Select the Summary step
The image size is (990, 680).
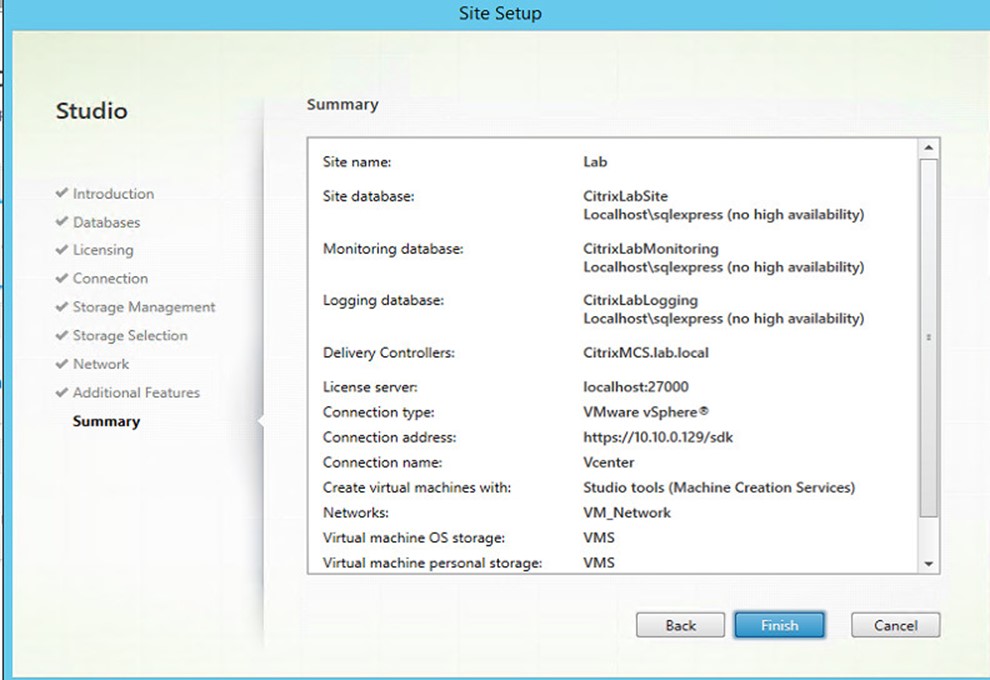click(x=106, y=421)
